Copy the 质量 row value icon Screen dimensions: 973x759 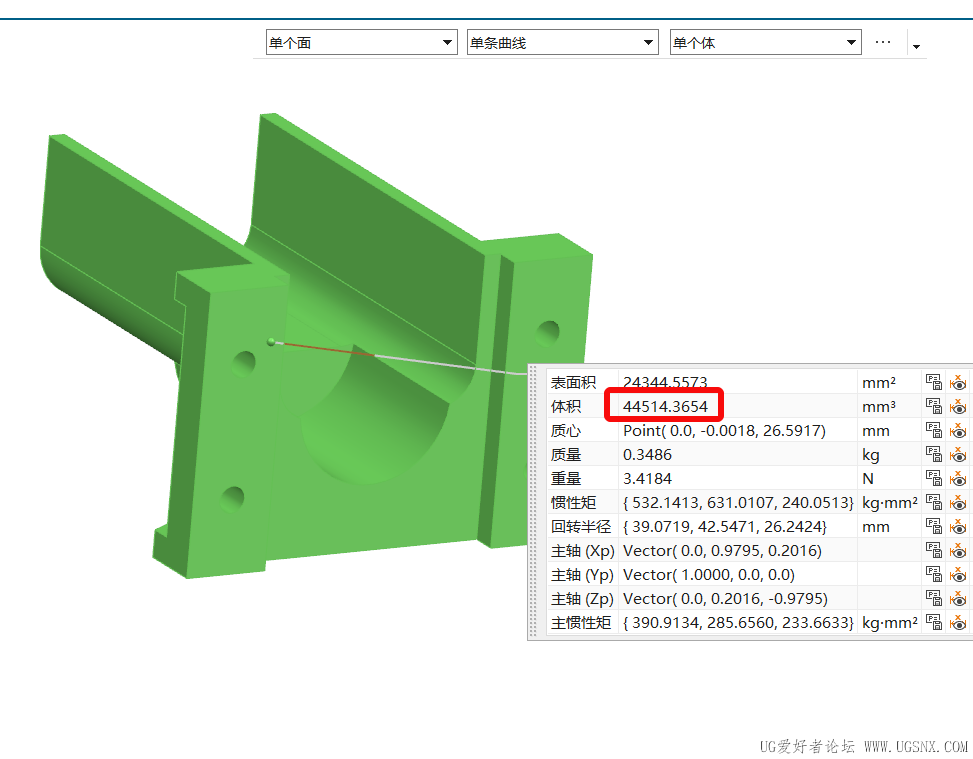933,454
